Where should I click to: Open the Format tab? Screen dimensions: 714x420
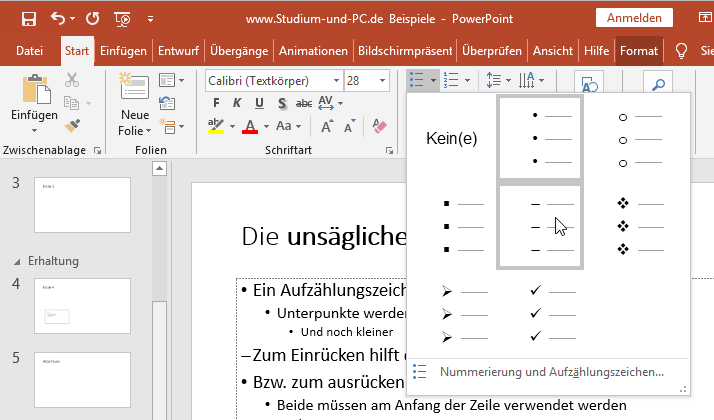[639, 51]
